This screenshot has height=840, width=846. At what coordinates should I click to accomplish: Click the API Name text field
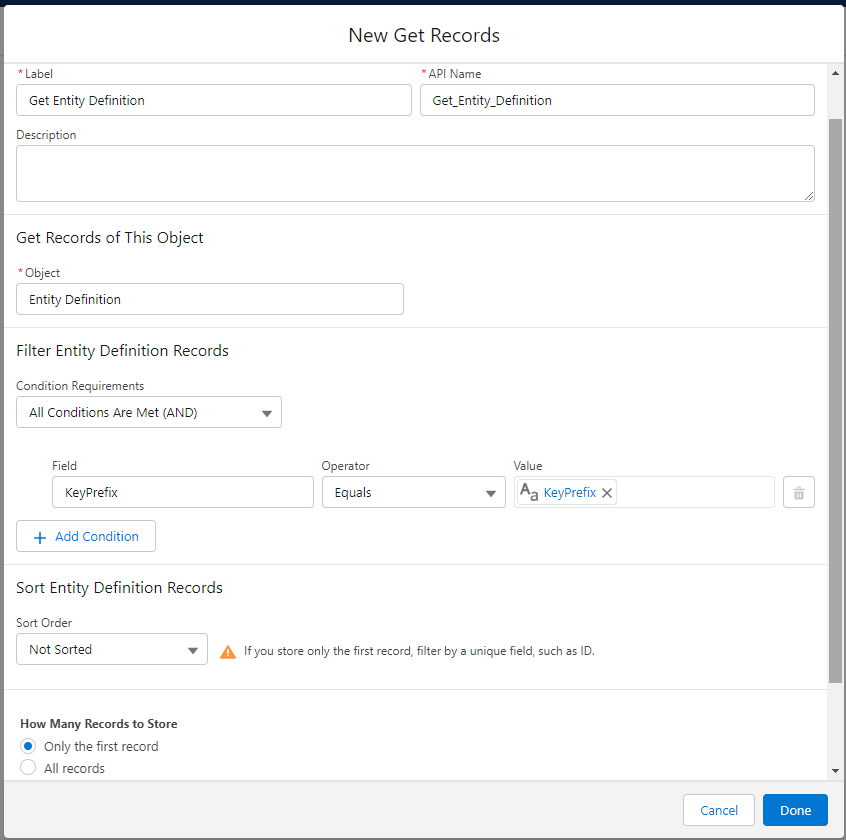[x=617, y=100]
